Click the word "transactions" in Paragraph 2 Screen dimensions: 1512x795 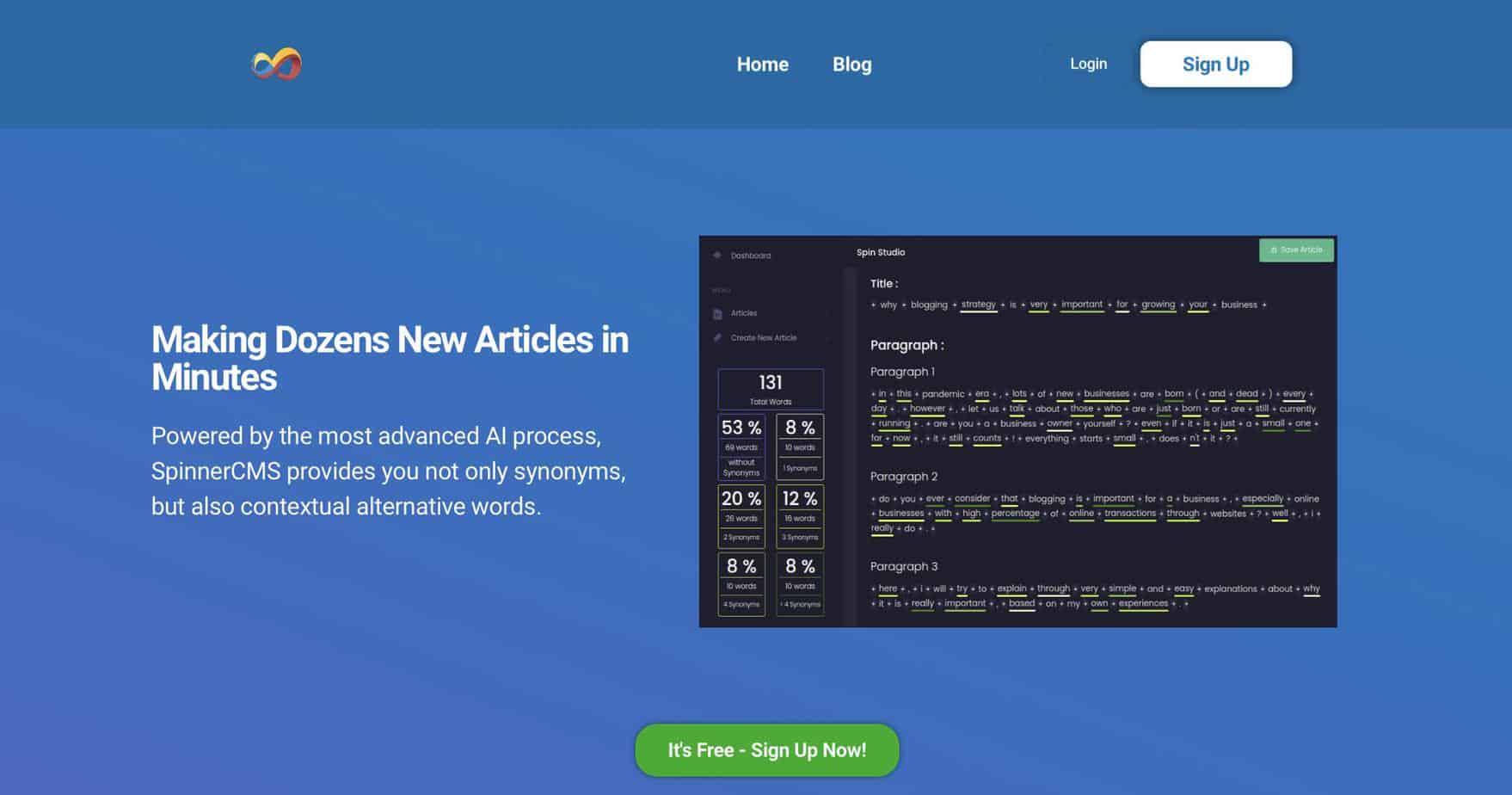pos(1130,514)
